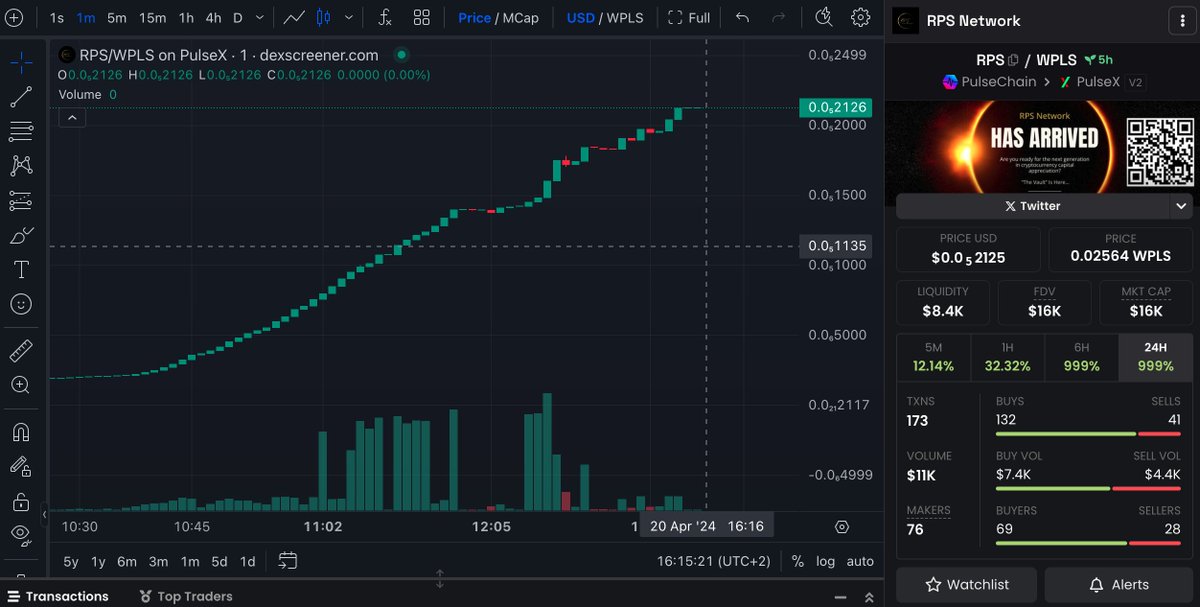Select the brush drawing tool
The image size is (1200, 607).
(21, 235)
